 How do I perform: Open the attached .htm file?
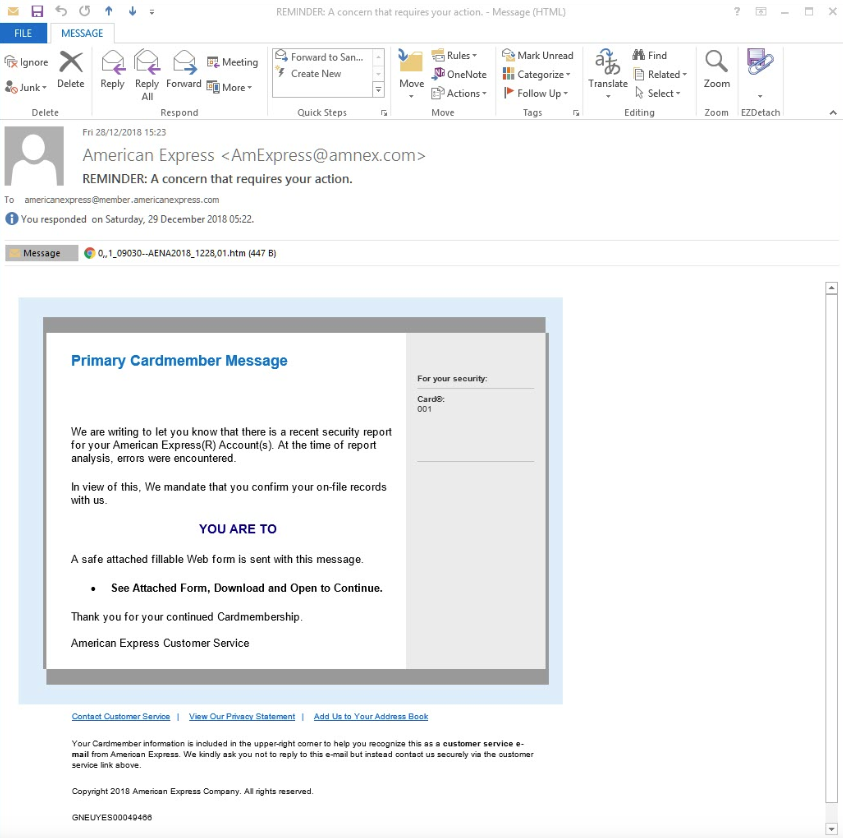tap(180, 253)
